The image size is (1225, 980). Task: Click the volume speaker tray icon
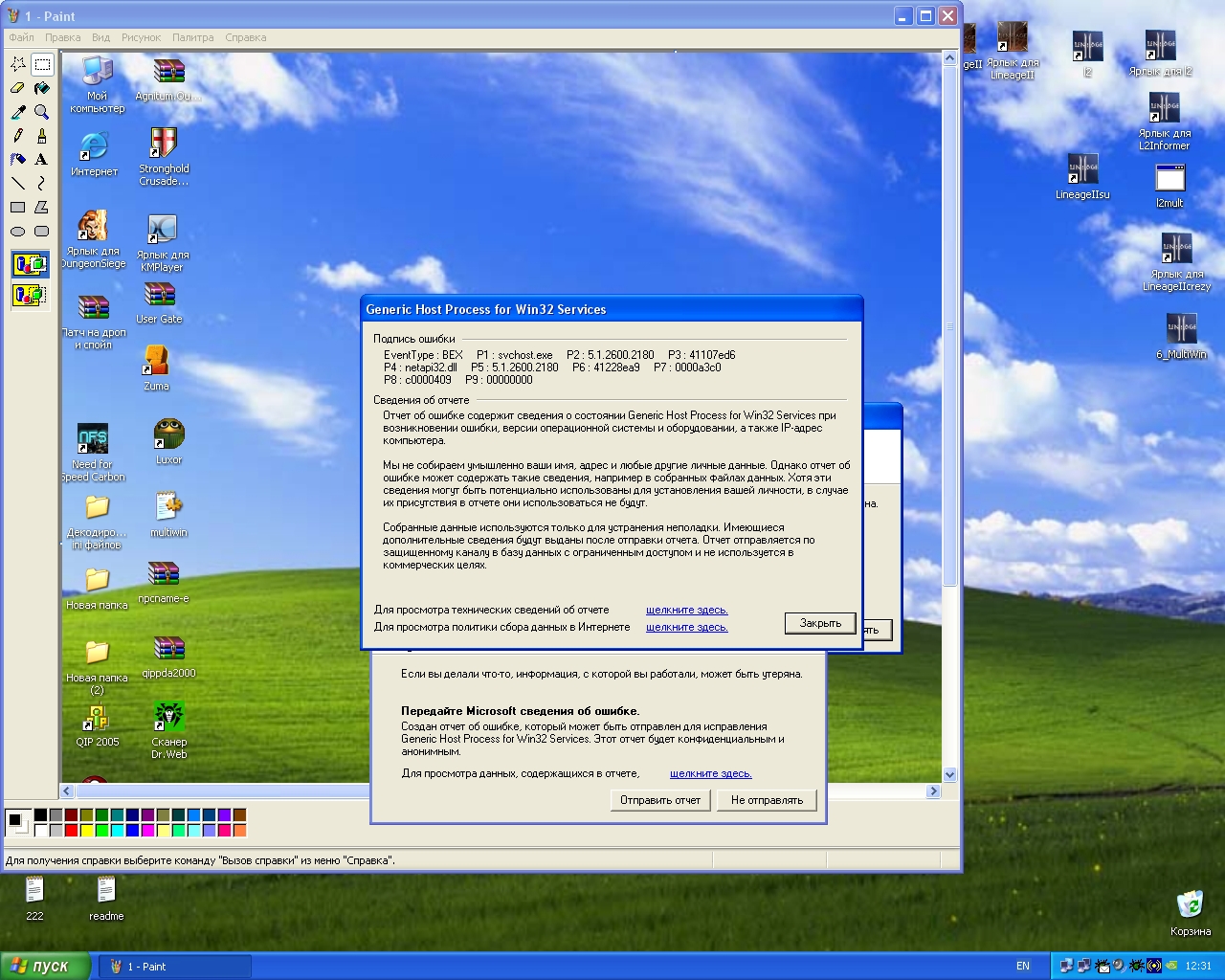coord(1119,967)
